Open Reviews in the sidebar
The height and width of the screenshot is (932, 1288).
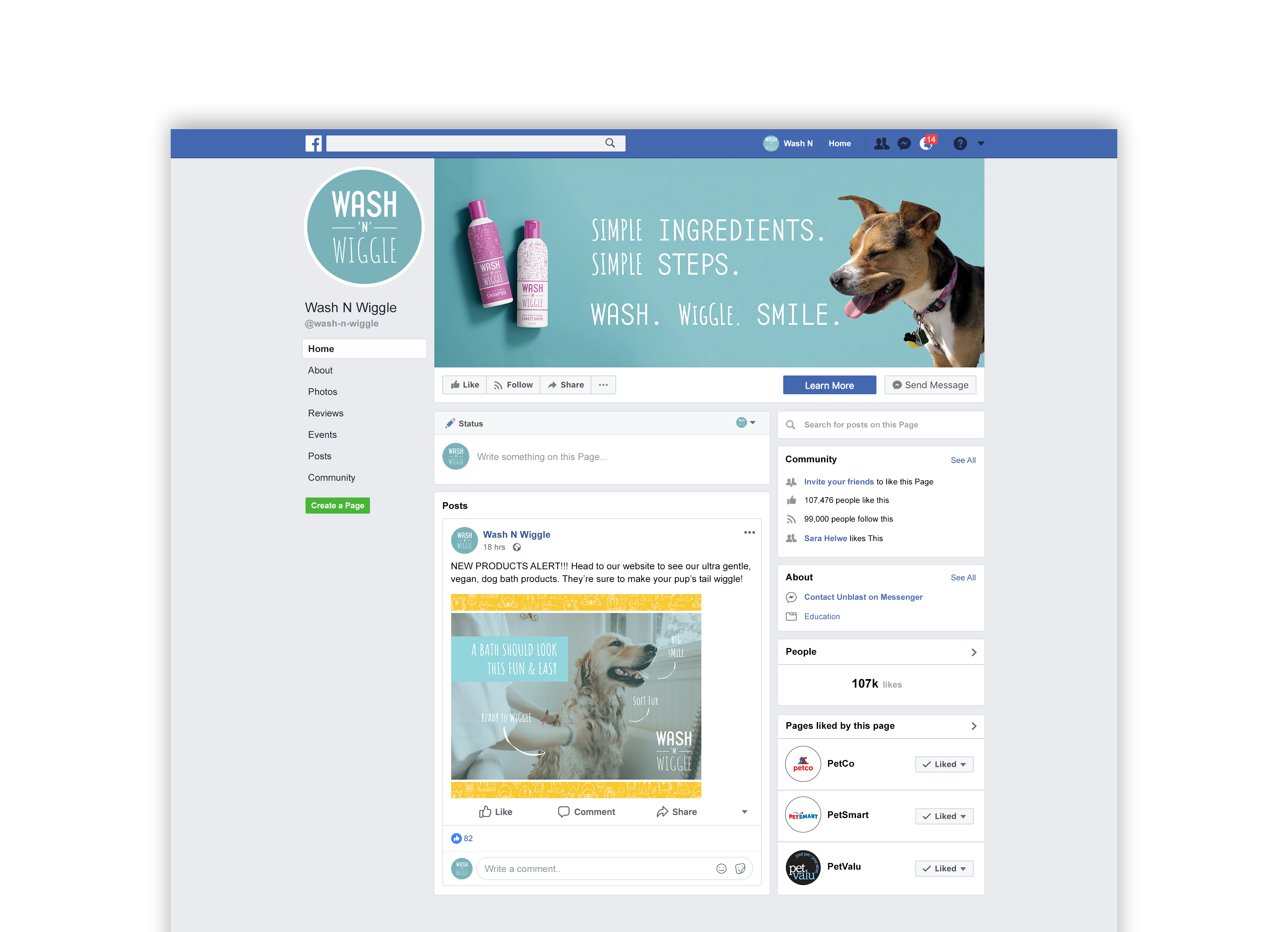click(325, 413)
